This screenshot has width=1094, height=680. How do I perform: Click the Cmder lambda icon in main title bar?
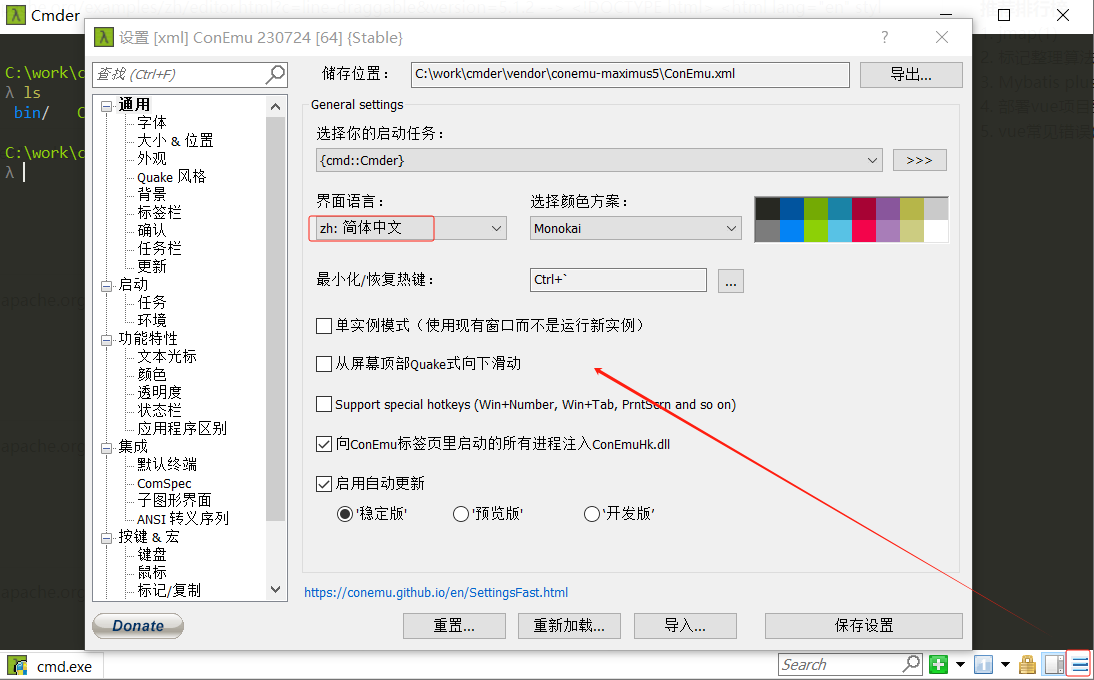coord(15,15)
